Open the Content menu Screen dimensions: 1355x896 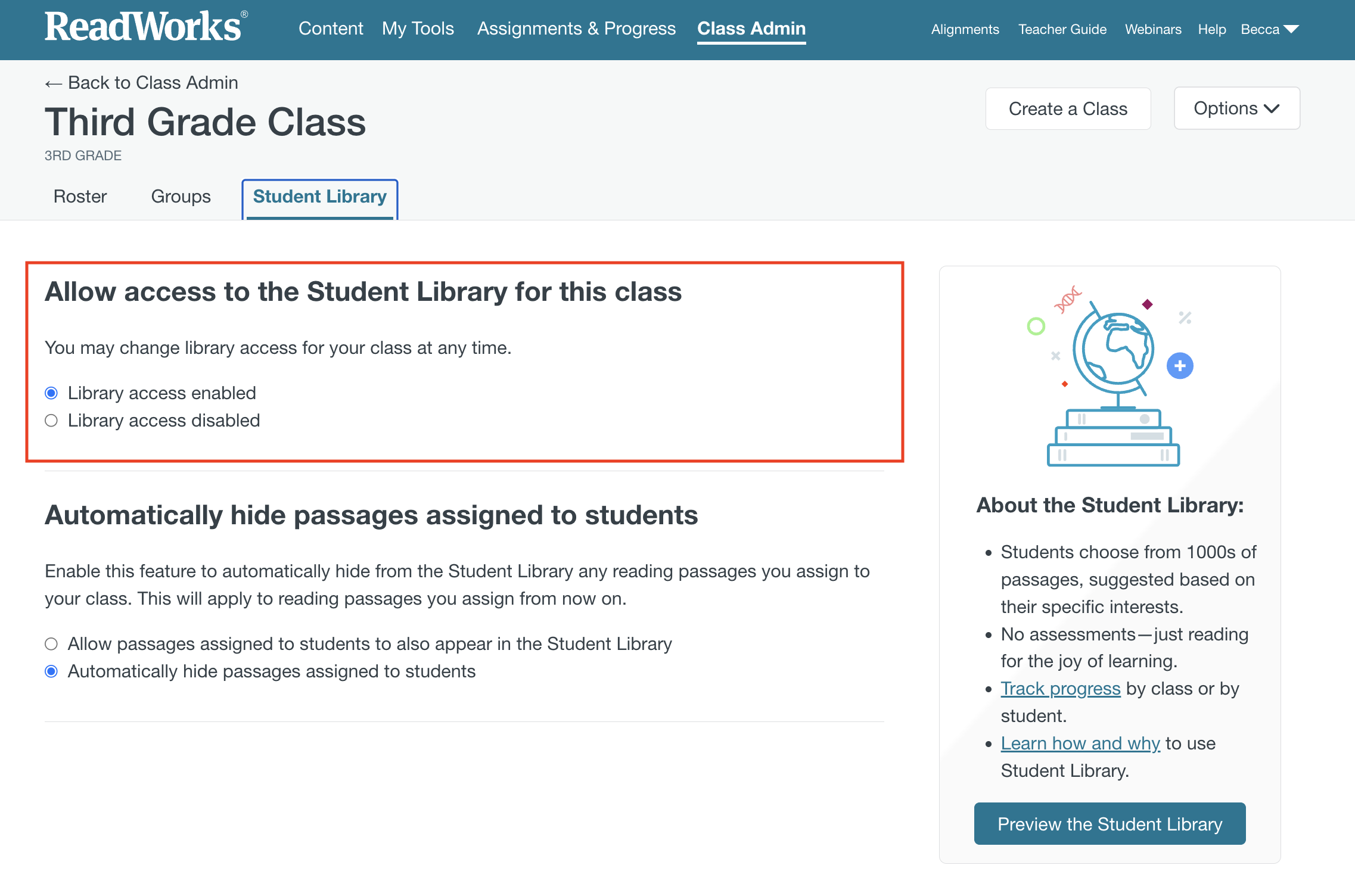coord(331,29)
